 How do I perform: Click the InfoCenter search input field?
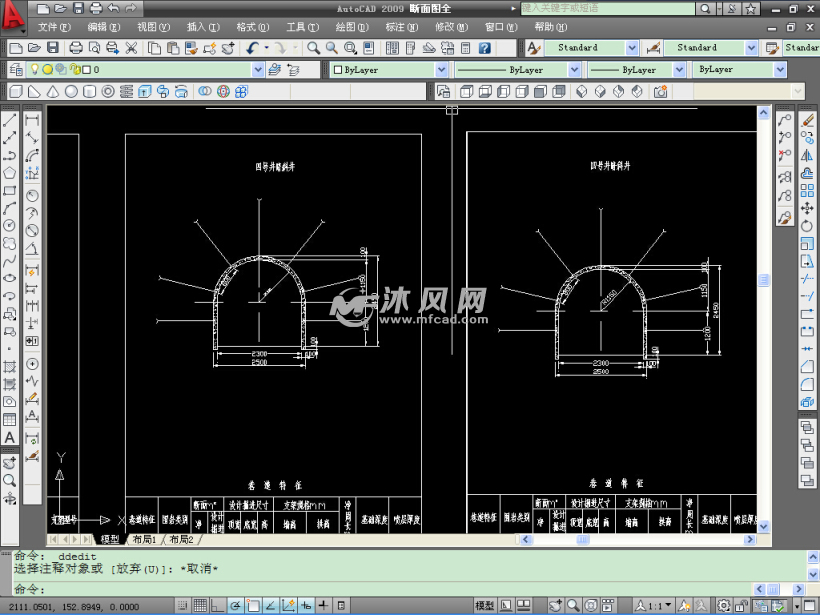[x=608, y=8]
